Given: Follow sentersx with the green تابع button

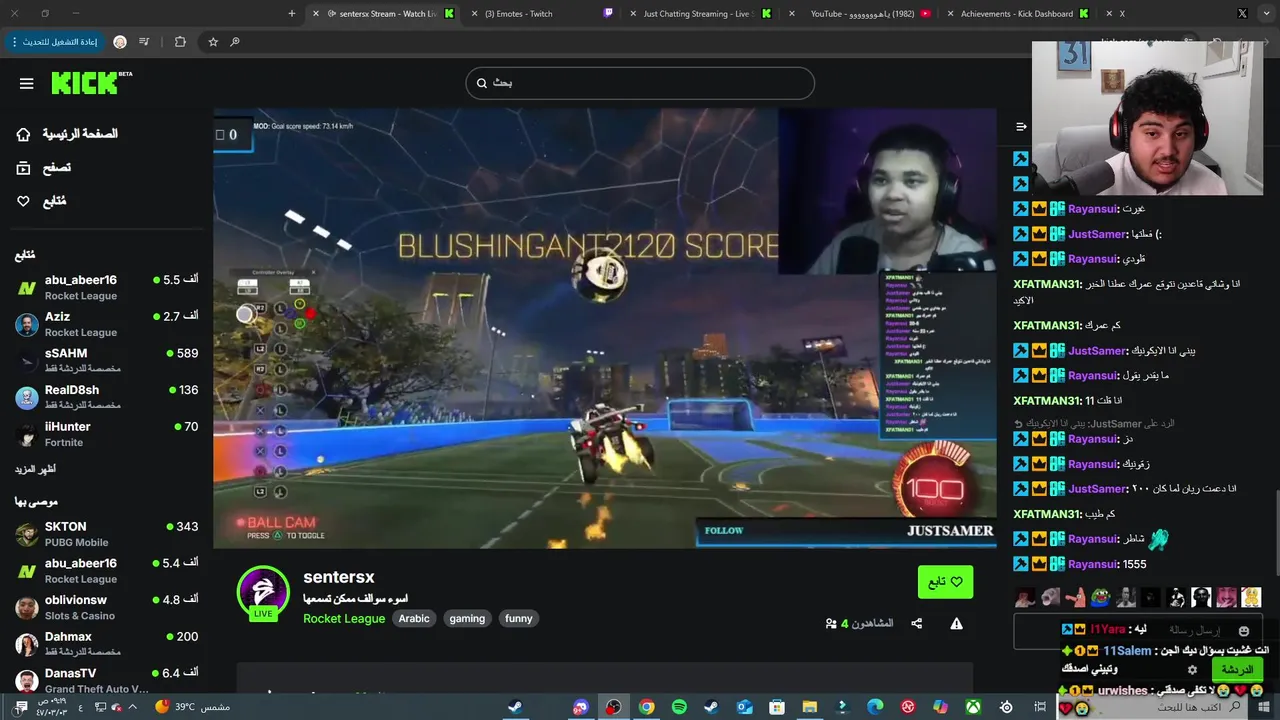Looking at the screenshot, I should (x=945, y=582).
